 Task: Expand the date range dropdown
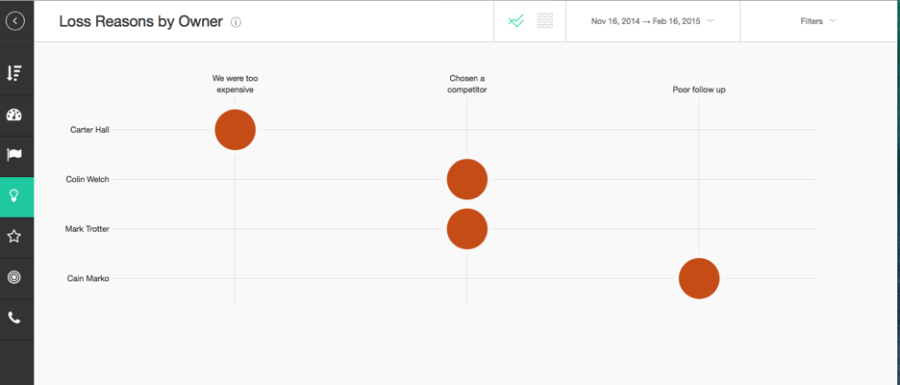[x=653, y=21]
